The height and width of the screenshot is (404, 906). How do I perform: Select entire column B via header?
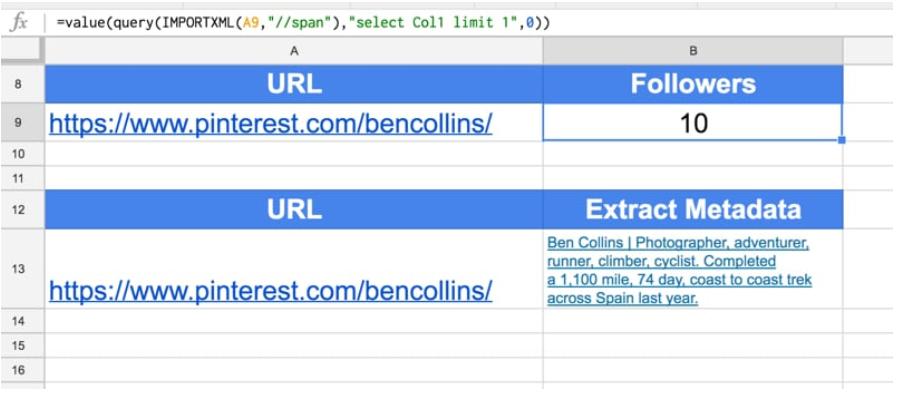(x=692, y=50)
